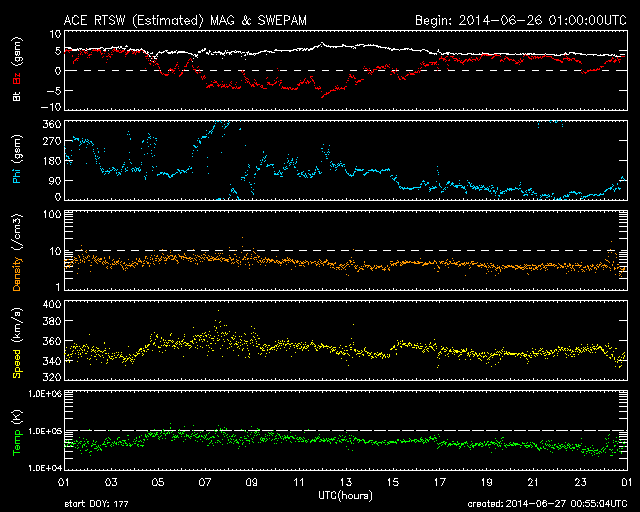Select the white "Bt" axis label
Image resolution: width=640 pixels, height=512 pixels.
tap(16, 96)
